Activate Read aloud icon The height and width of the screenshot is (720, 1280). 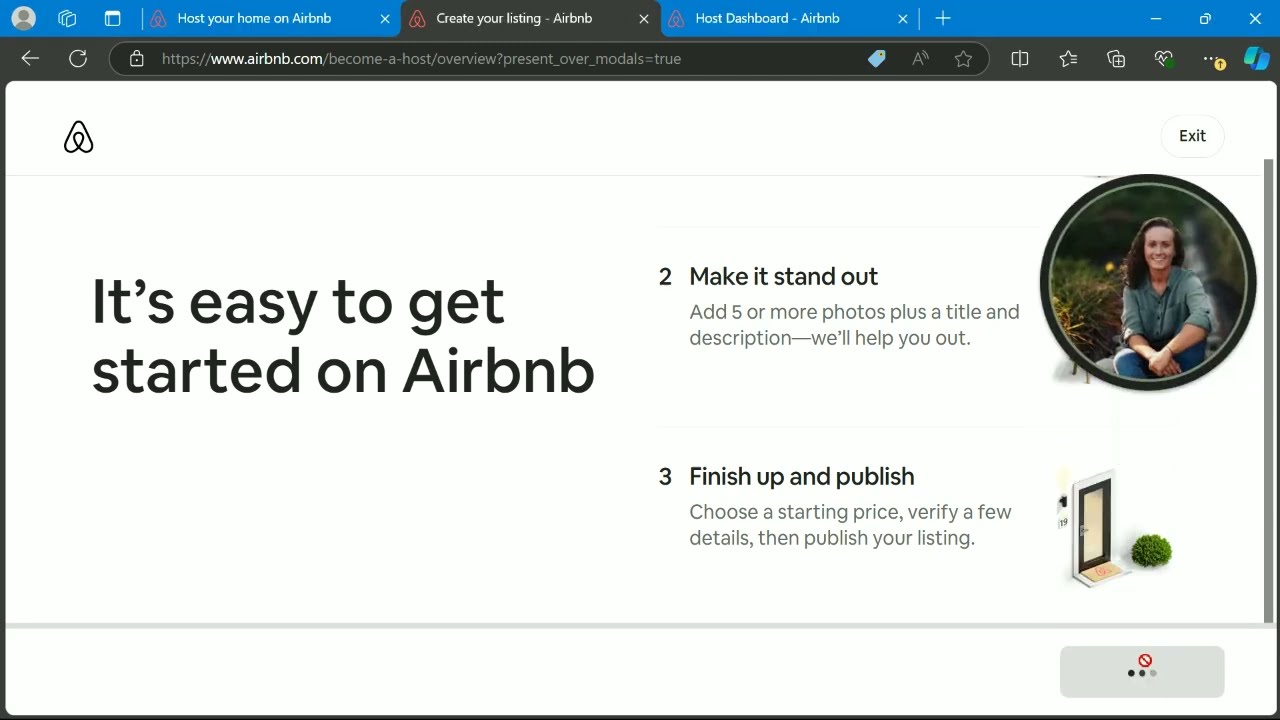click(920, 59)
